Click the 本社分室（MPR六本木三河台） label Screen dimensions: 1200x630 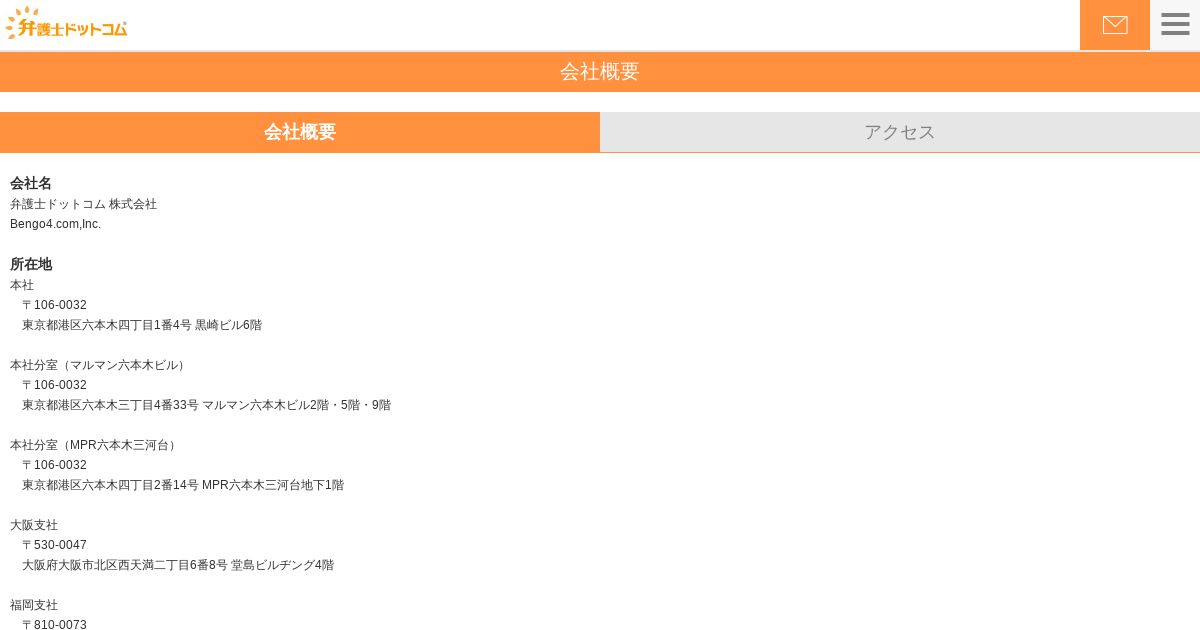[x=95, y=445]
